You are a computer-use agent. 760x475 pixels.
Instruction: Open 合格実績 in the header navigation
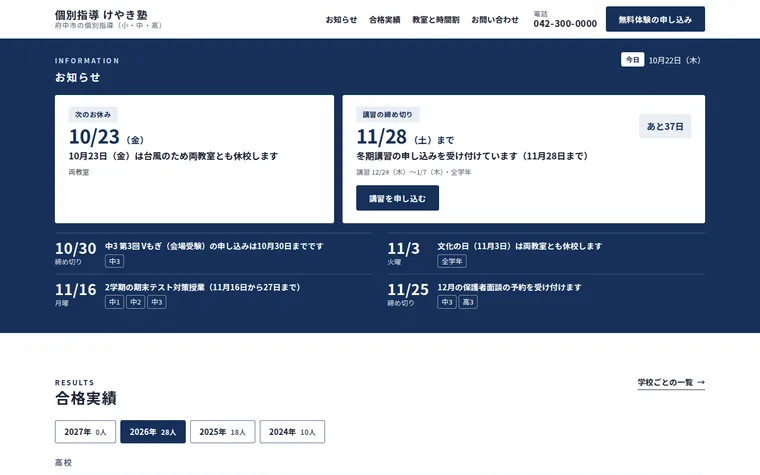384,20
